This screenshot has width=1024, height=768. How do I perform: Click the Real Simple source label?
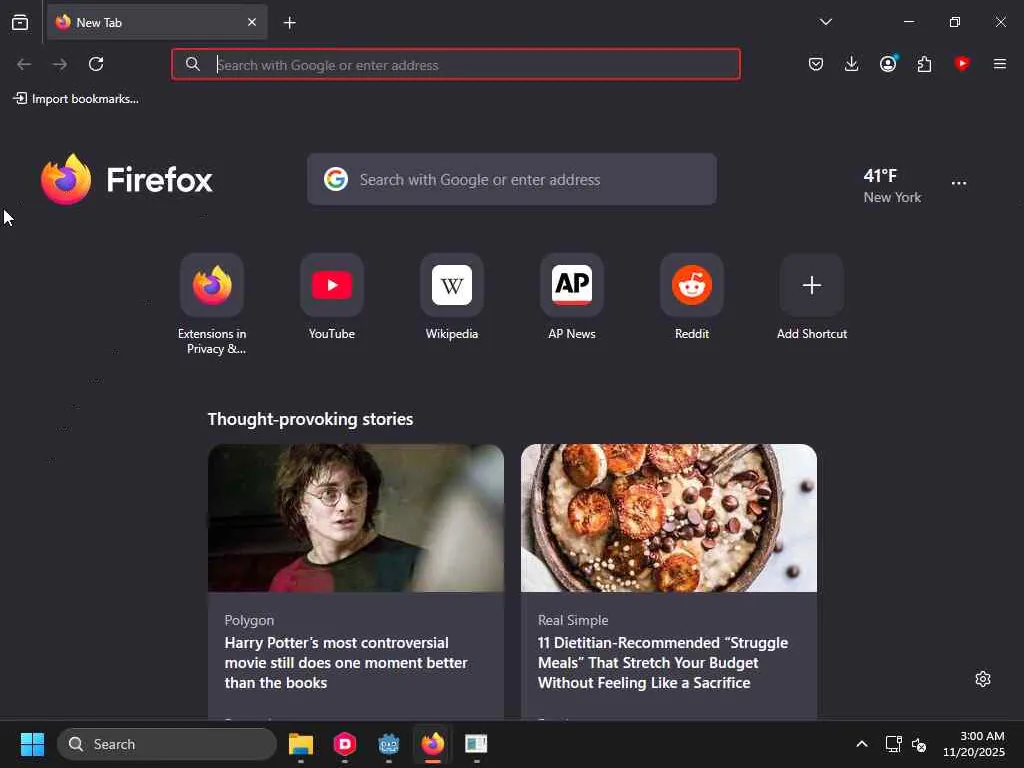573,620
